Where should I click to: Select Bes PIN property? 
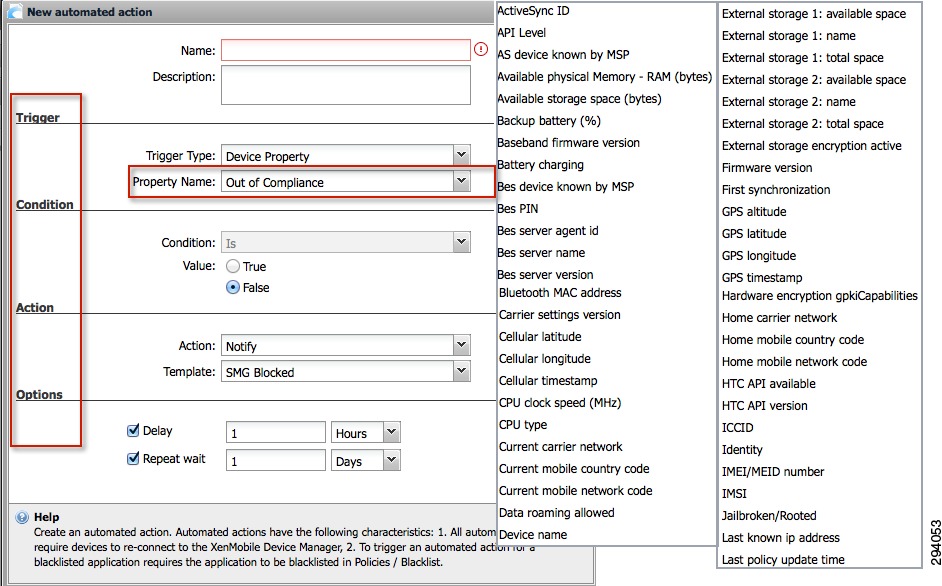(x=518, y=209)
